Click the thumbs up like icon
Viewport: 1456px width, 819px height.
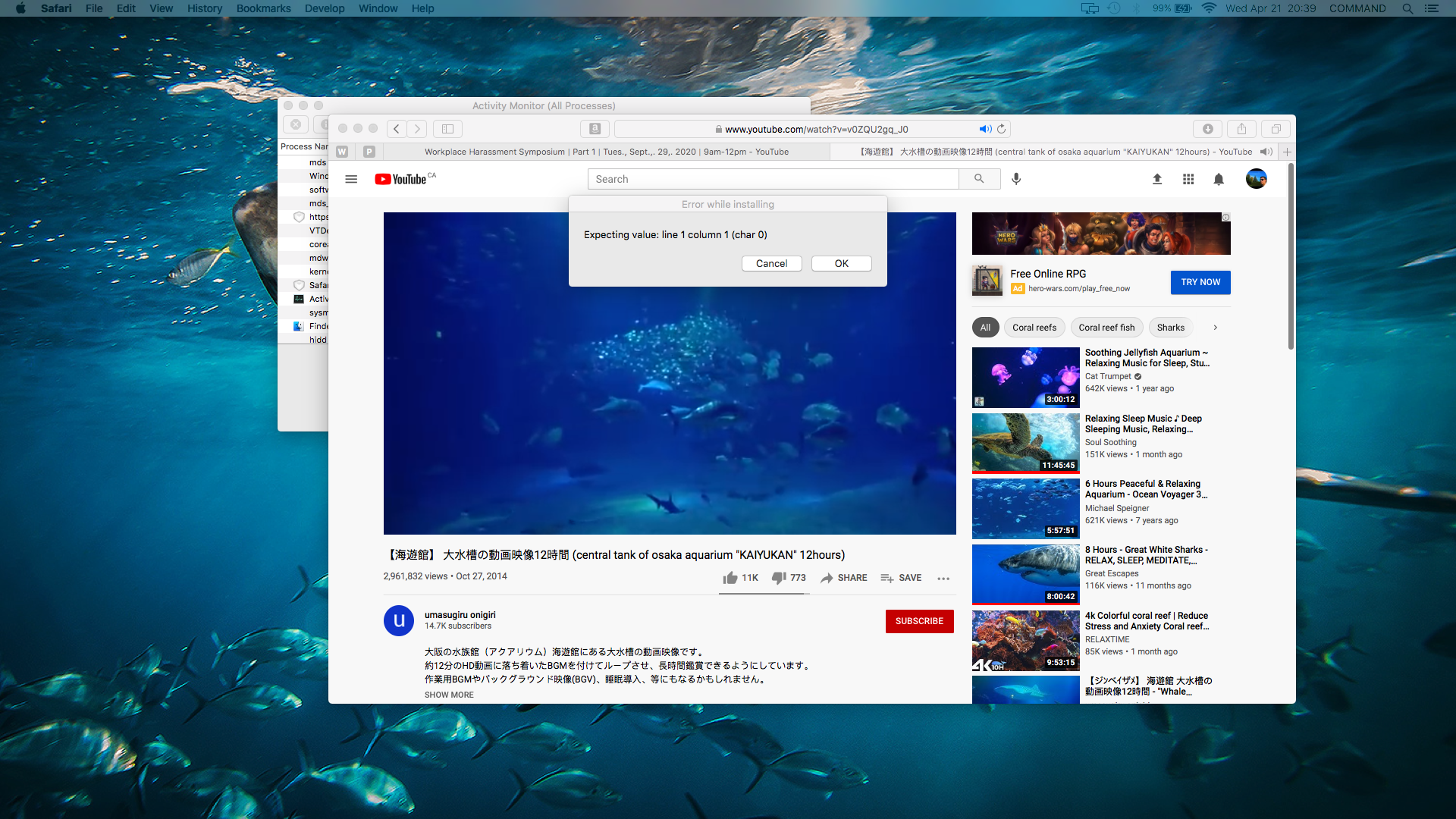coord(730,578)
